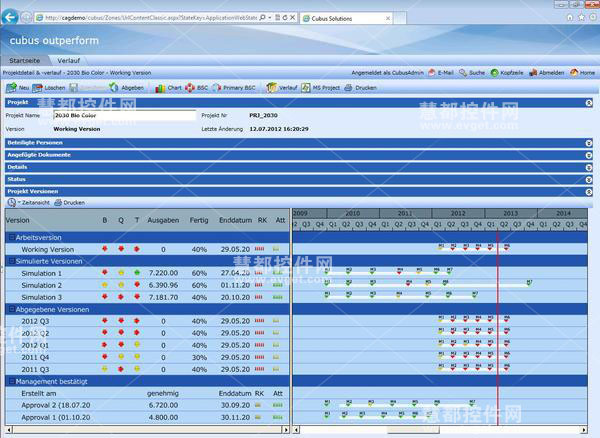Open the Primary BSC icon
600x438 pixels.
pyautogui.click(x=217, y=88)
